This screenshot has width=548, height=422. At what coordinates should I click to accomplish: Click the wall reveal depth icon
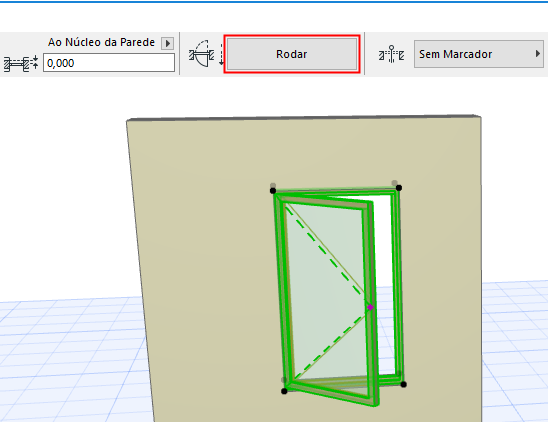21,63
